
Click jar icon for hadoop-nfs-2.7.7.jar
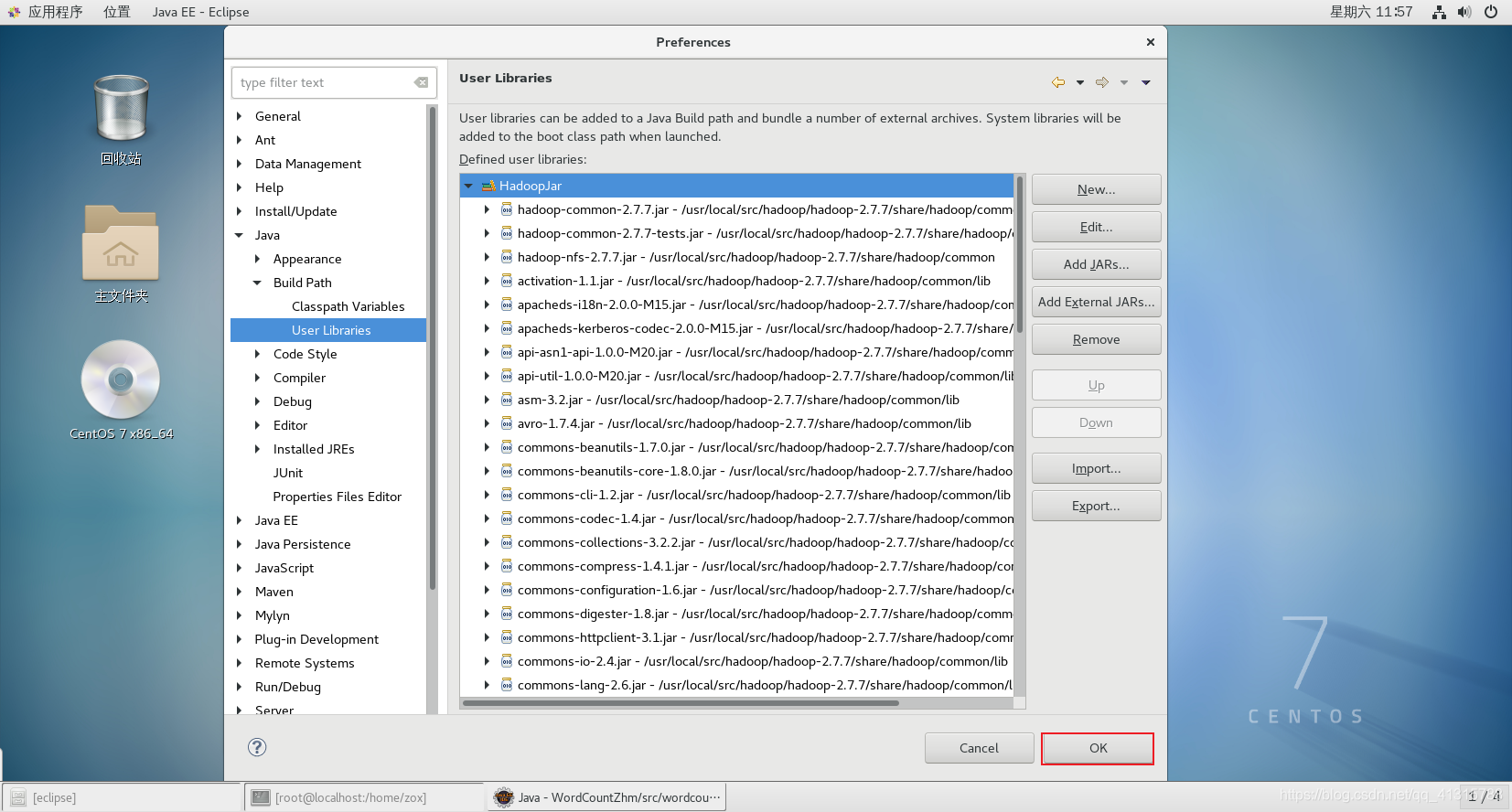pos(507,257)
